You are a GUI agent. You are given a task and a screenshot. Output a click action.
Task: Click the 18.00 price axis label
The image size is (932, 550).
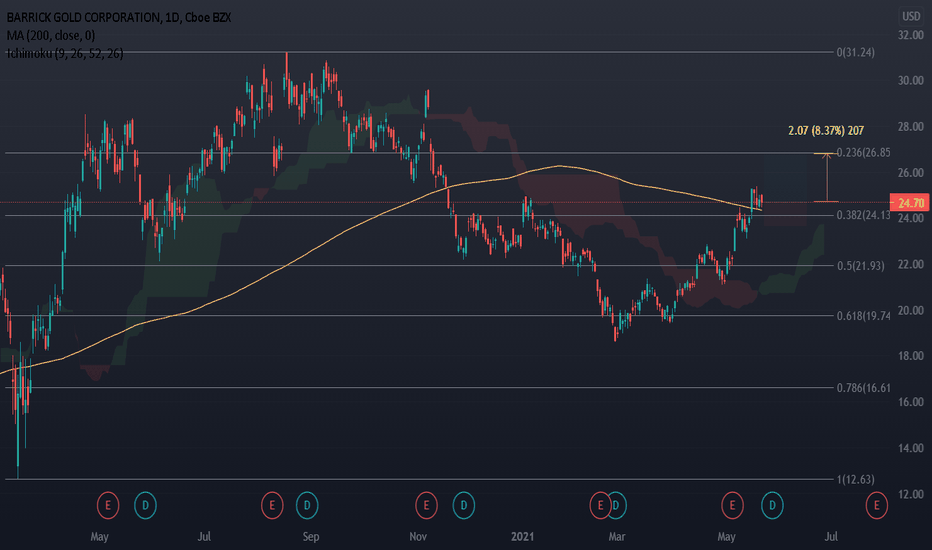[911, 356]
